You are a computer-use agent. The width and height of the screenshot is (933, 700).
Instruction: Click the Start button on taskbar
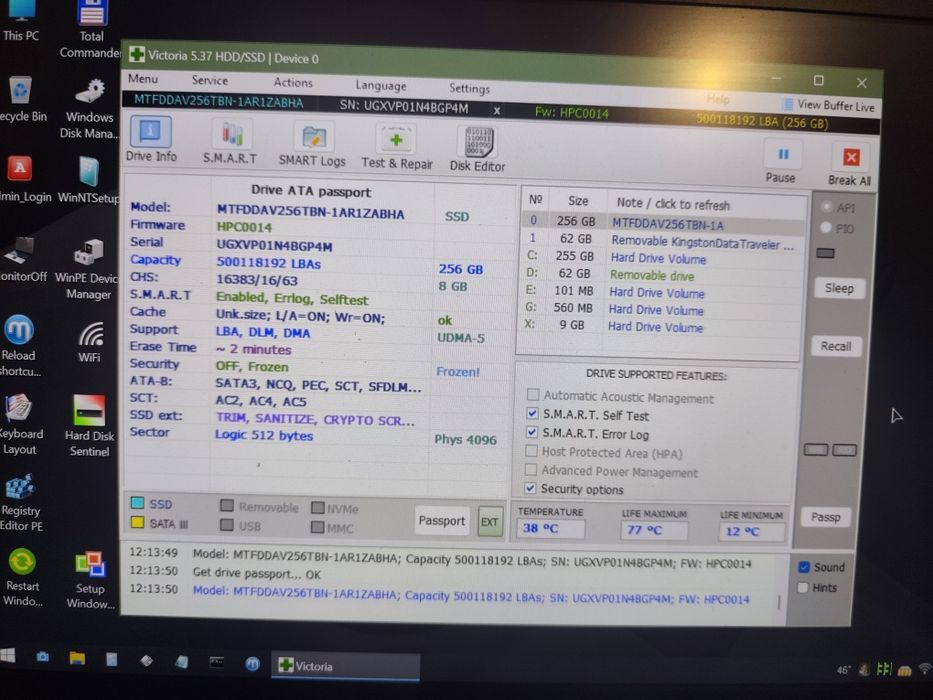tap(8, 655)
